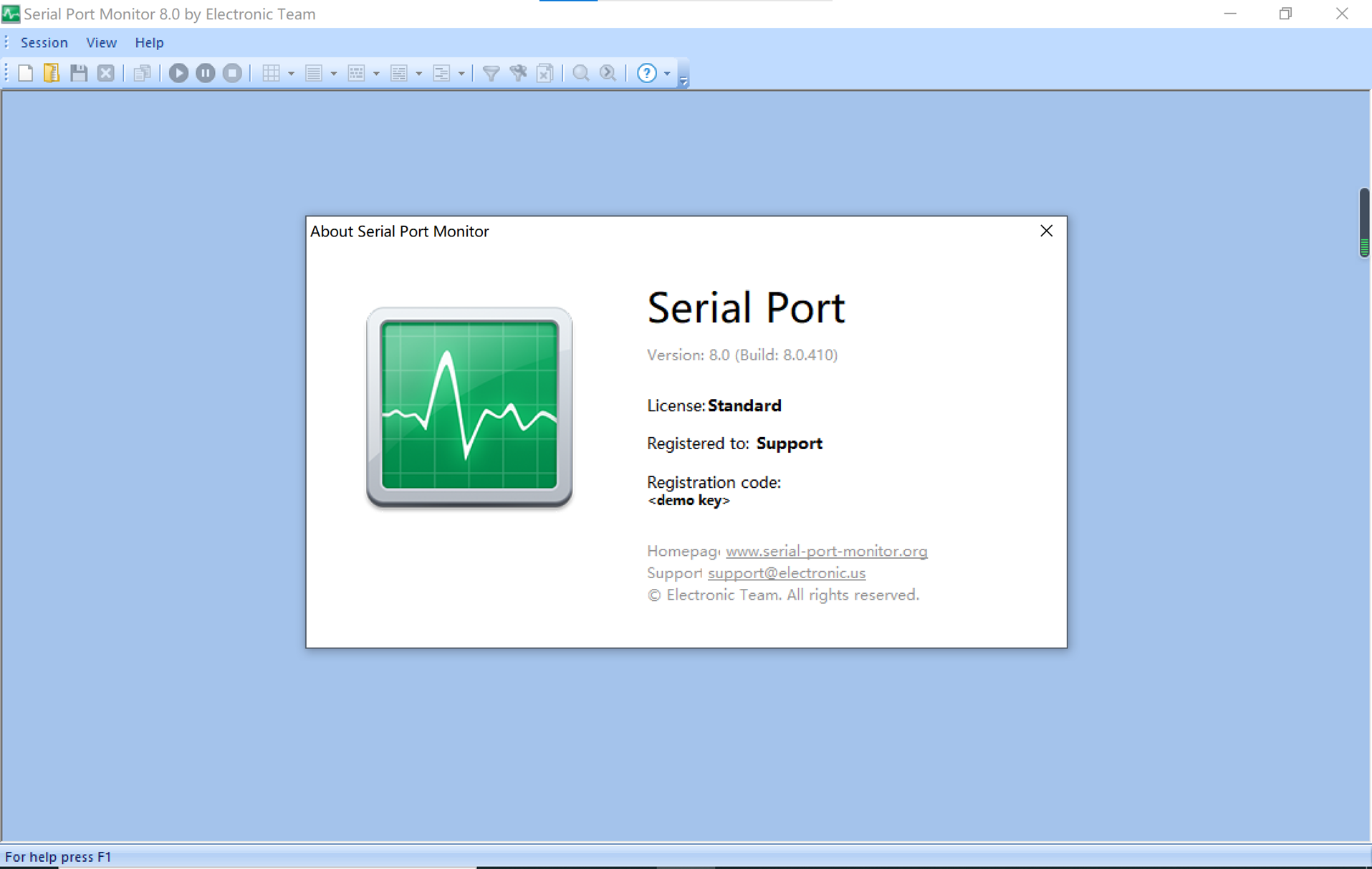Image resolution: width=1372 pixels, height=869 pixels.
Task: Select the indented-lines view icon
Action: (x=441, y=73)
